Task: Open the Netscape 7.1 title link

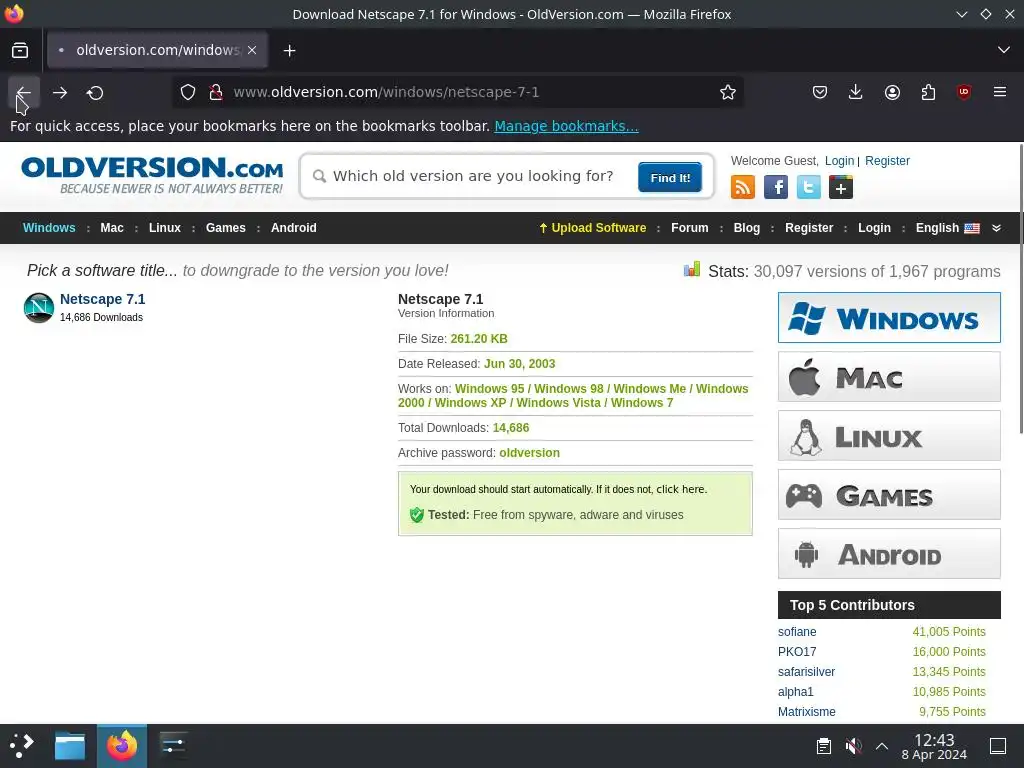Action: [103, 299]
